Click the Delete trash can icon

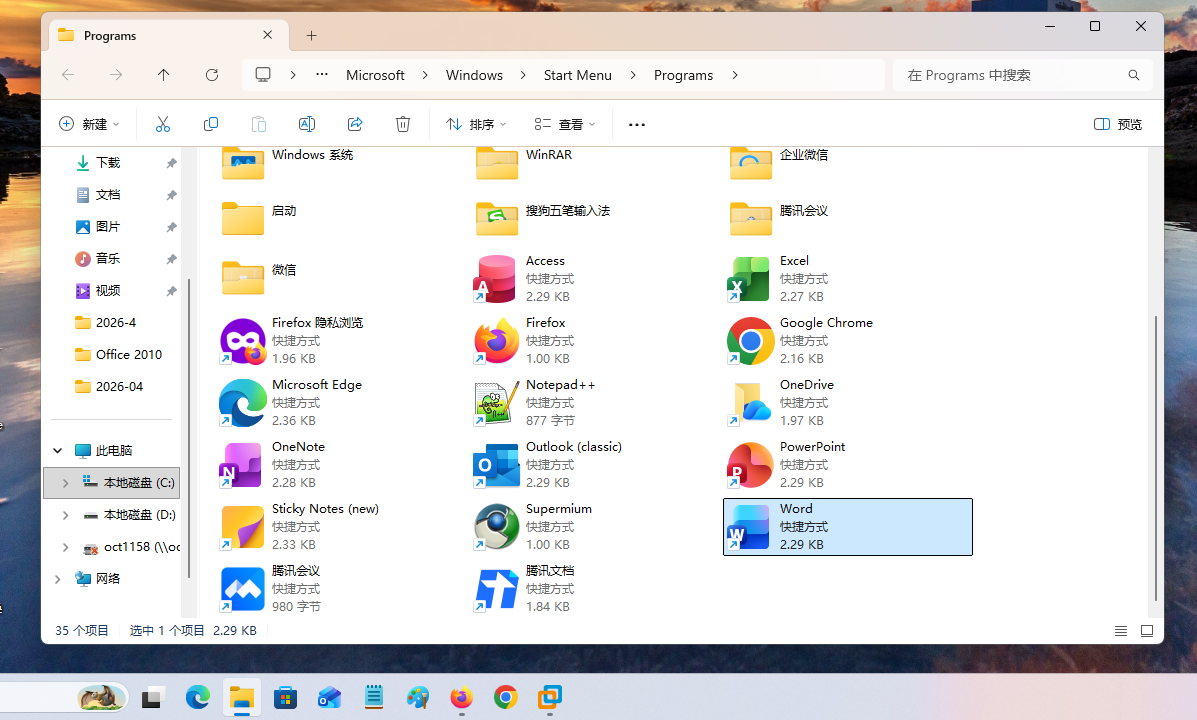(x=403, y=124)
